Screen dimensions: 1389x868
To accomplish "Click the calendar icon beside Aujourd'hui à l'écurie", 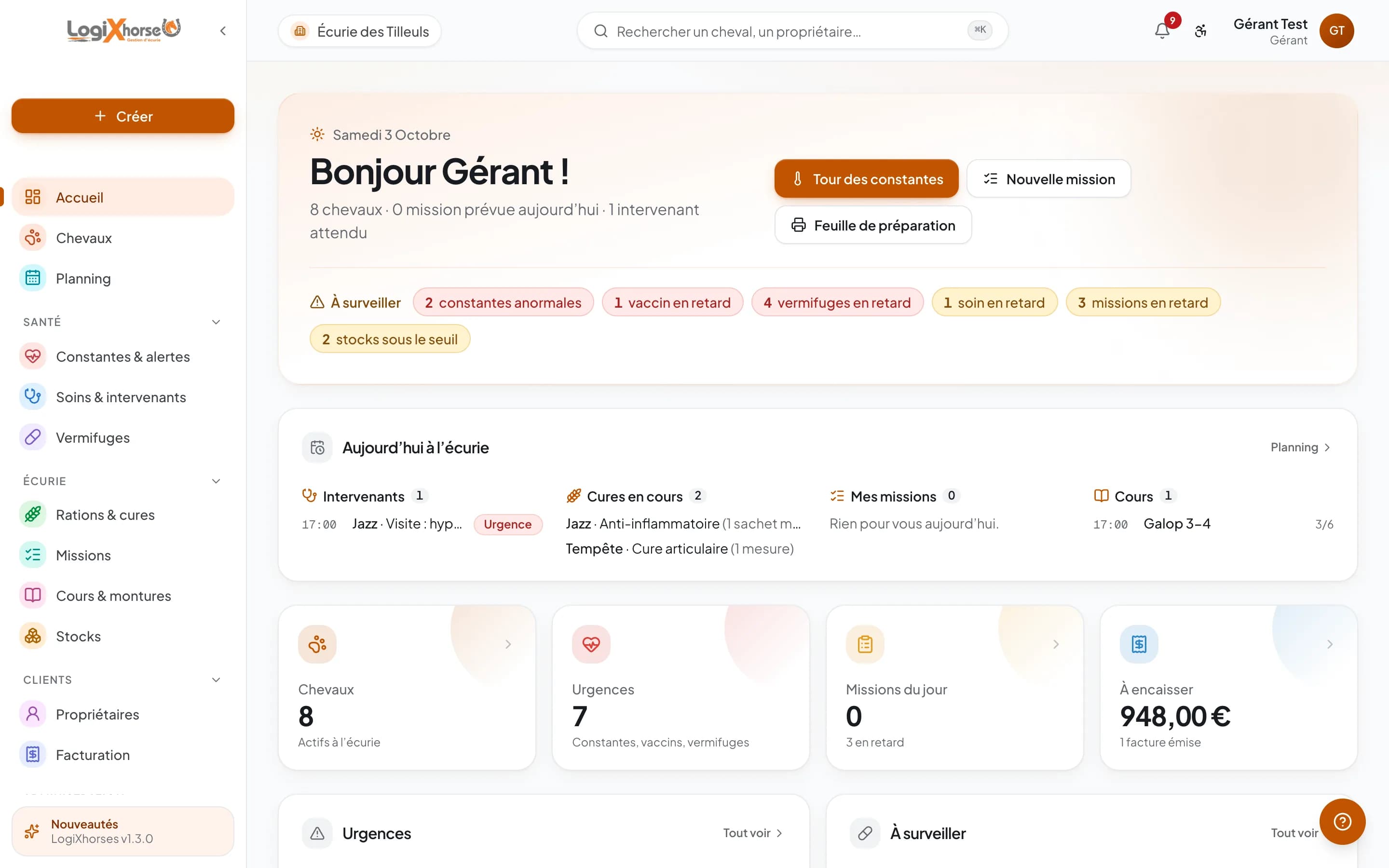I will (317, 448).
